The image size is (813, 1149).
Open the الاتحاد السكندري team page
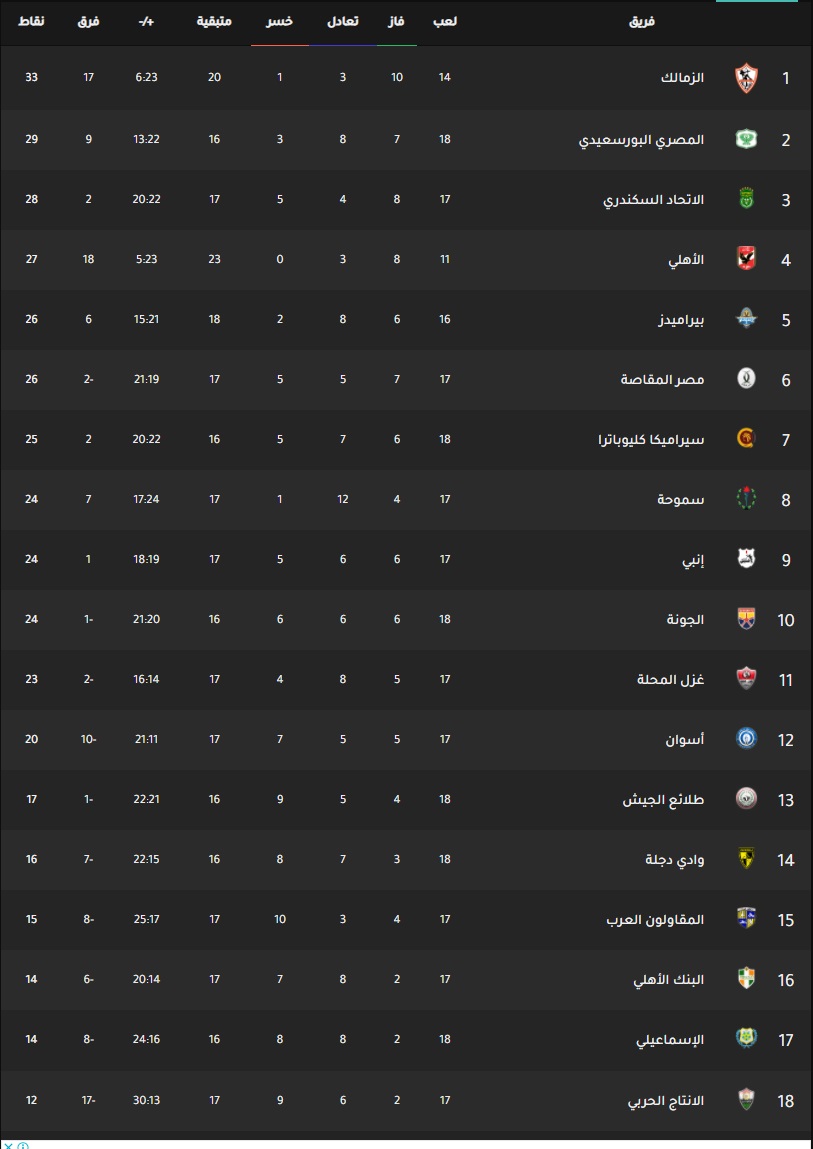pos(654,199)
